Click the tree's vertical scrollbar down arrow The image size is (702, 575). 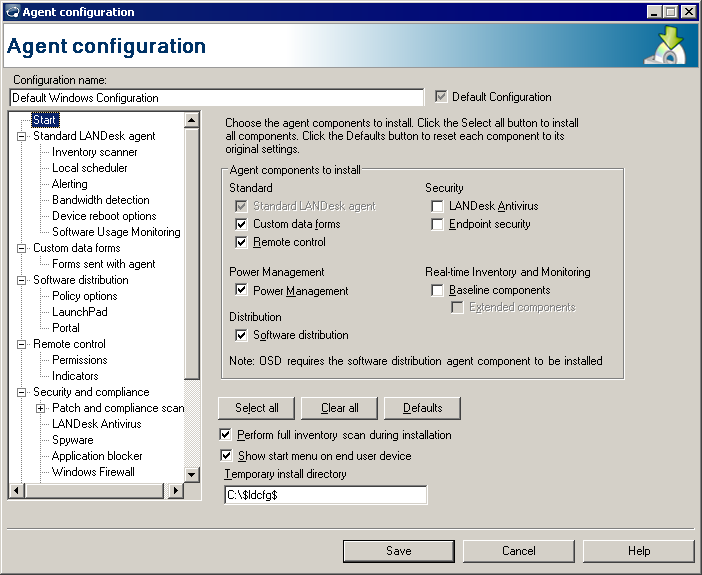click(x=193, y=474)
